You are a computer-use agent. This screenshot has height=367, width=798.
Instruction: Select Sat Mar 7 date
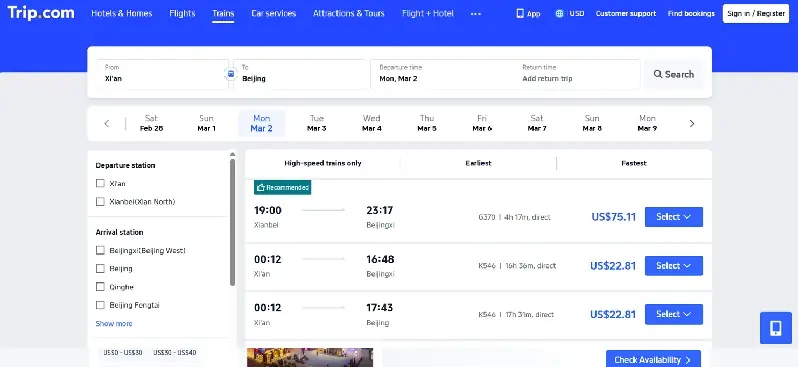coord(537,123)
